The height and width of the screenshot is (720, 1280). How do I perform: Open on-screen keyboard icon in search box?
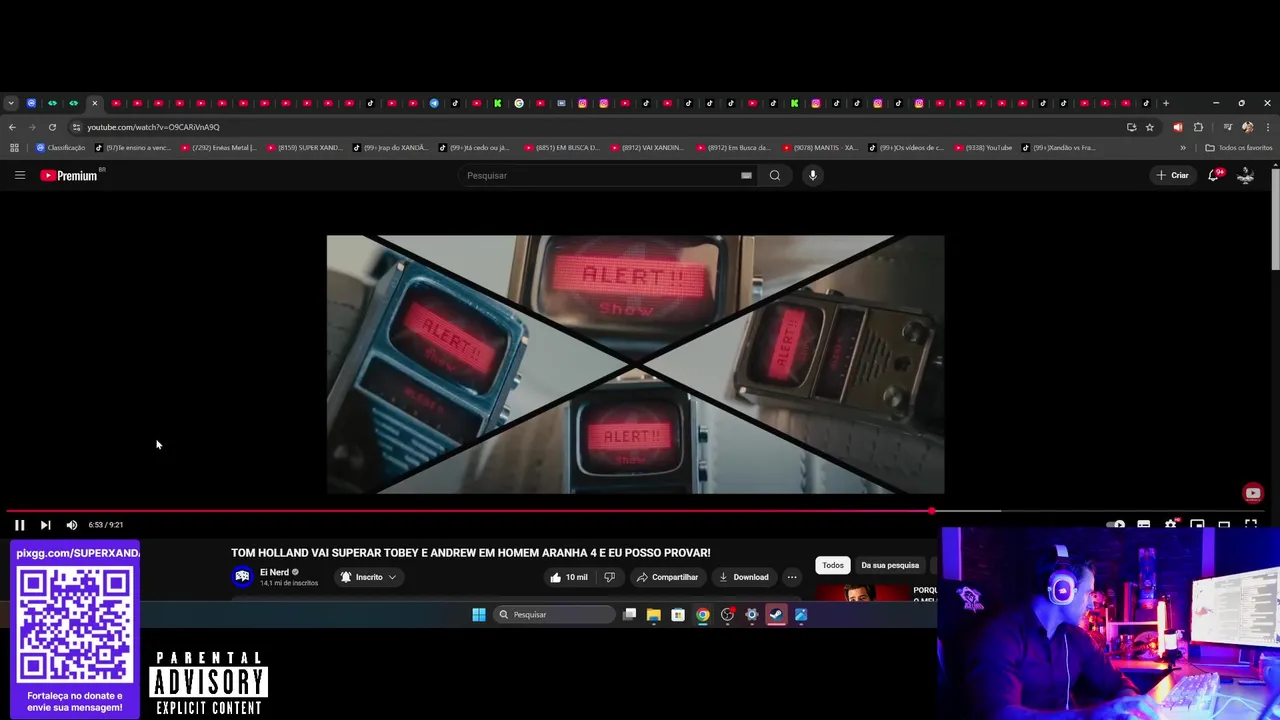pos(746,175)
